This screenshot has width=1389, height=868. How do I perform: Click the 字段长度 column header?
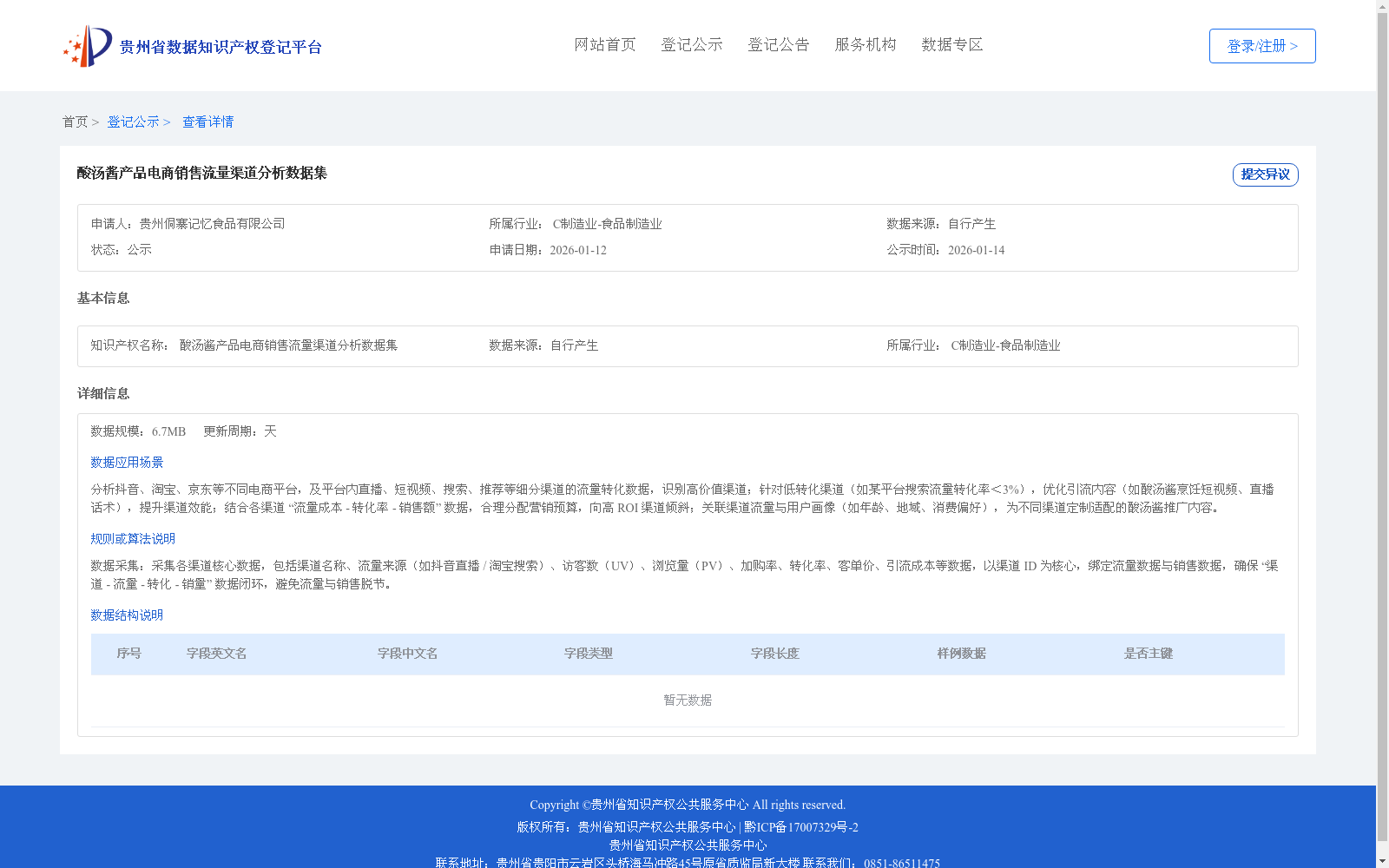click(775, 654)
